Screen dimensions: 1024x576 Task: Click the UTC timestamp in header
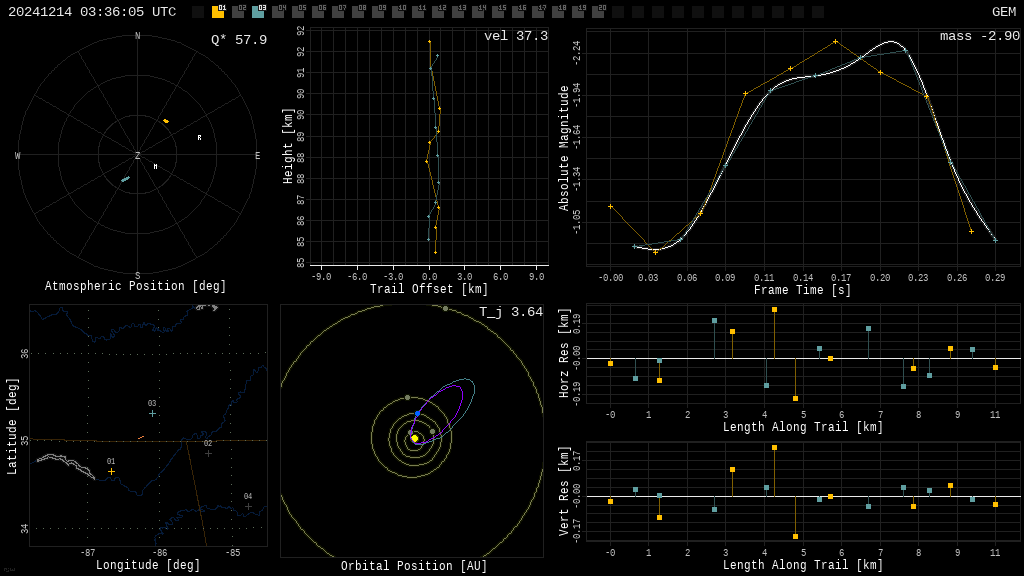tap(92, 12)
